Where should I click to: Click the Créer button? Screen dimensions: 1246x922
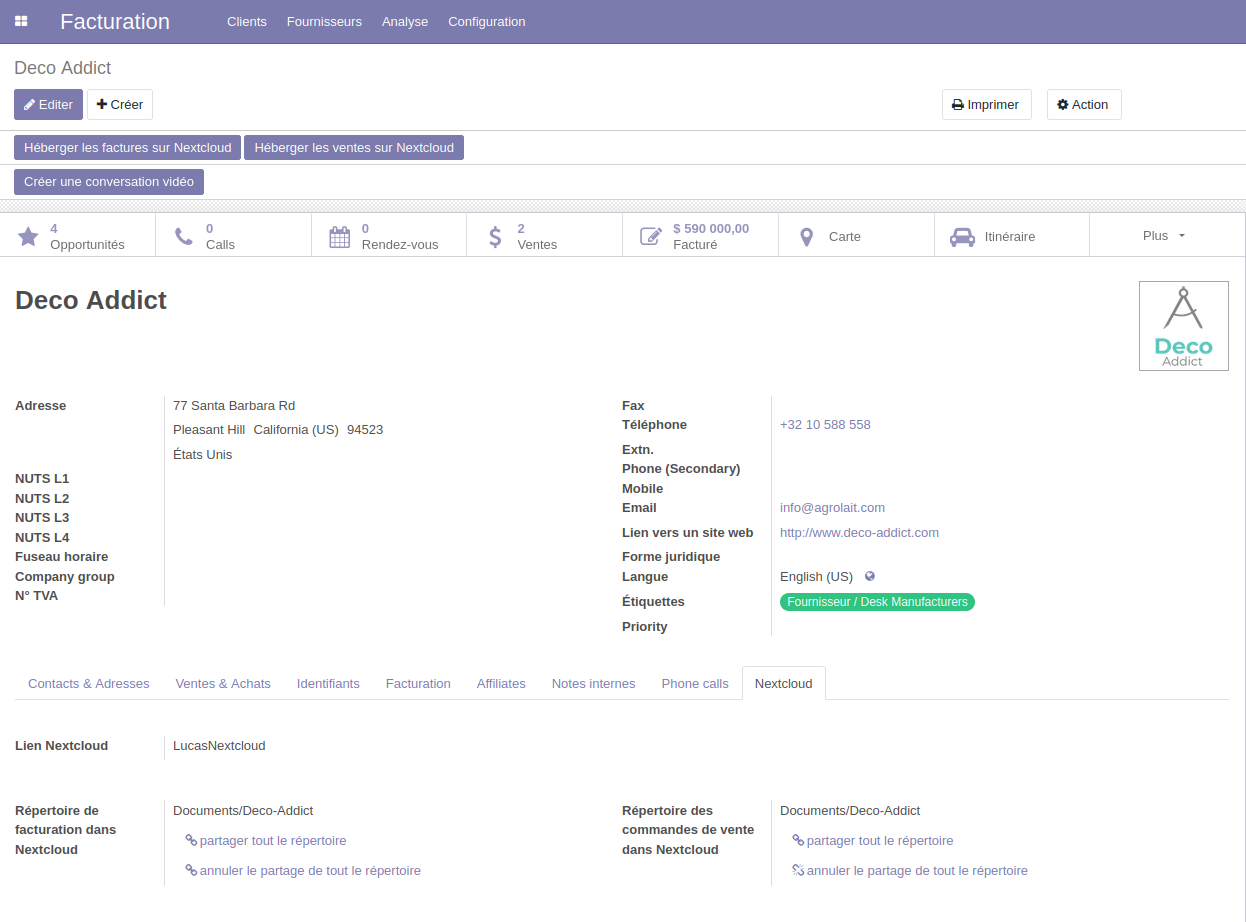120,105
